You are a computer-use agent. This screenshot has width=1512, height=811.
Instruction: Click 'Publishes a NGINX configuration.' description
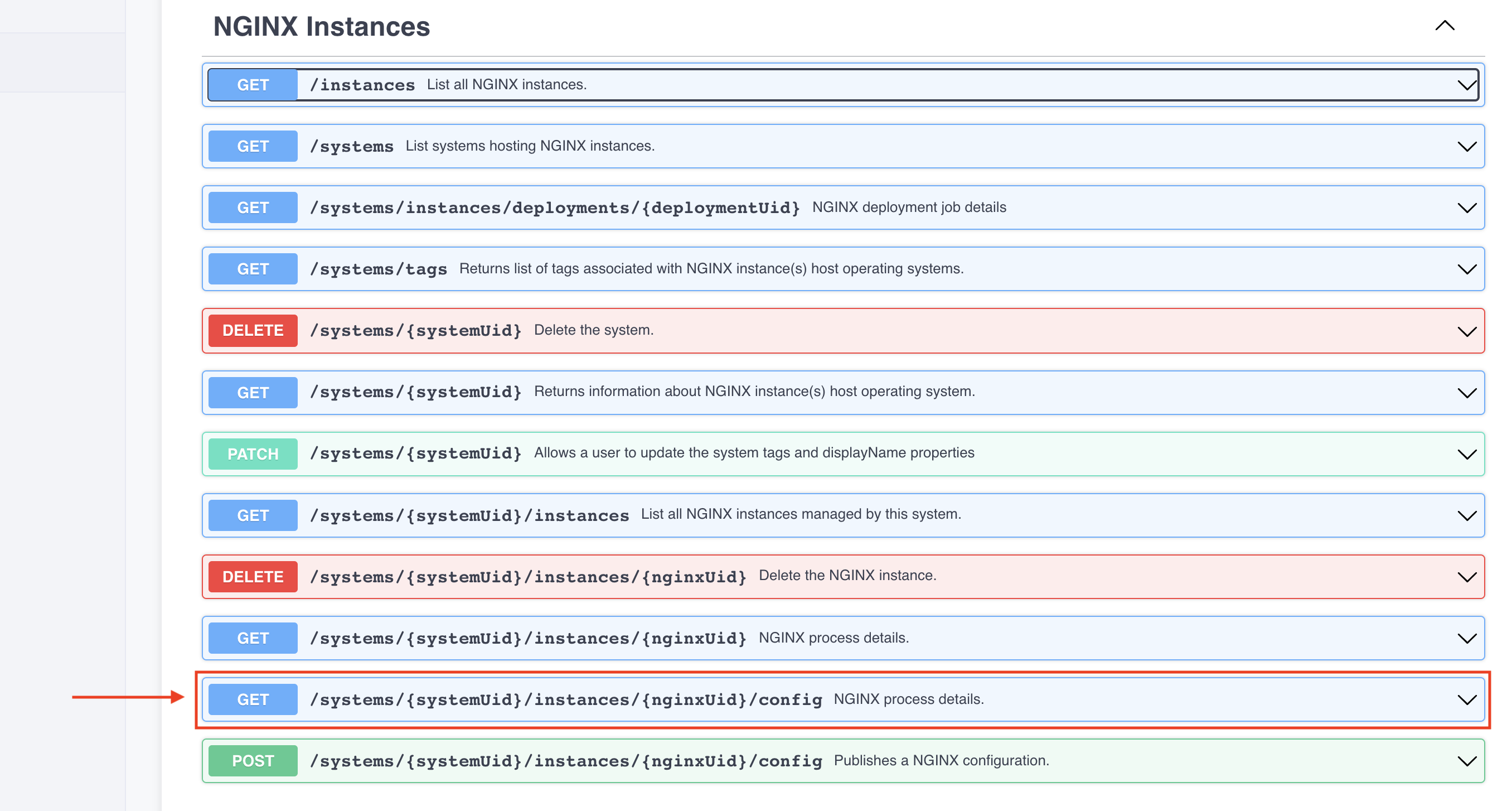942,760
